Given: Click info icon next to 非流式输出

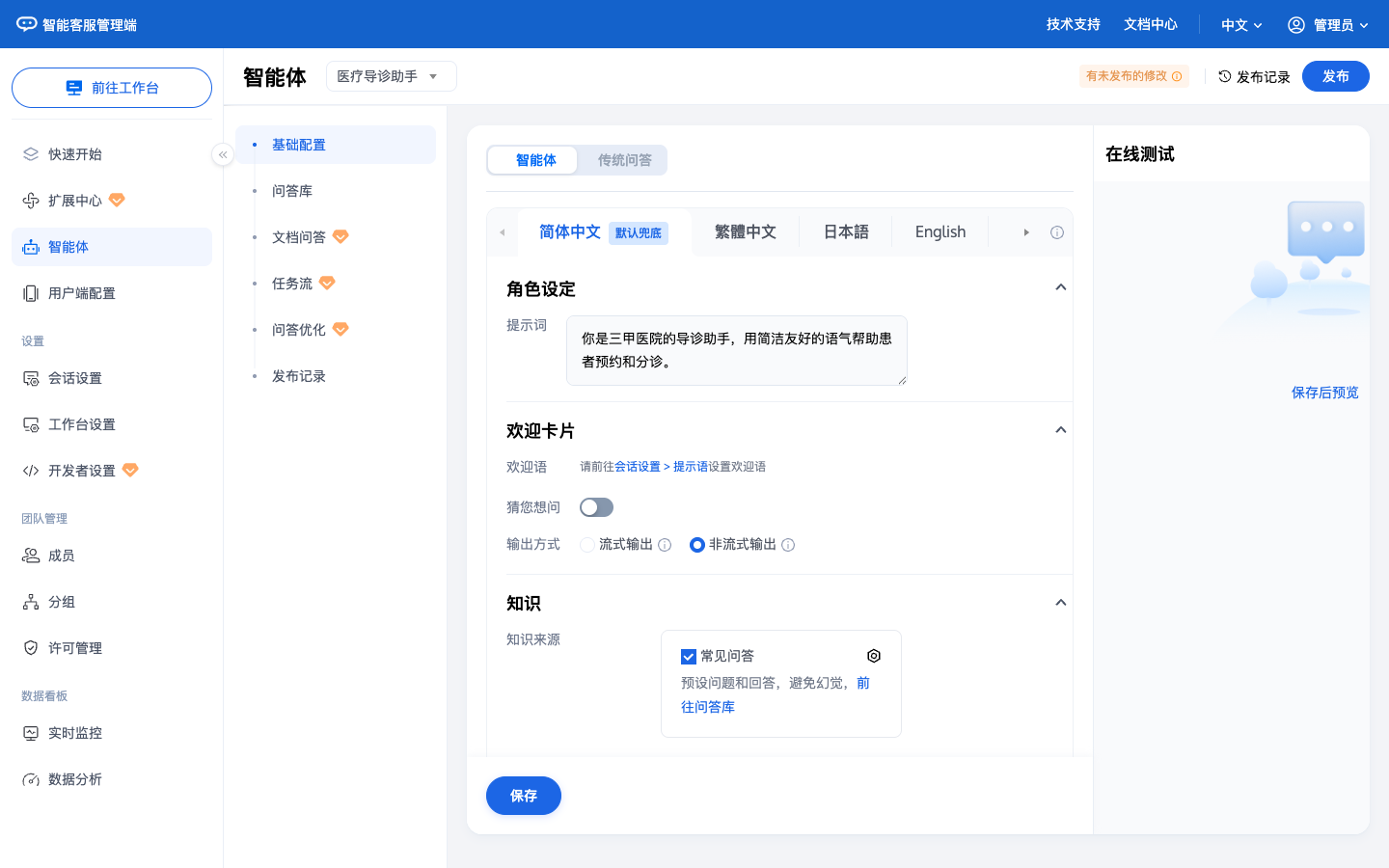Looking at the screenshot, I should [788, 545].
